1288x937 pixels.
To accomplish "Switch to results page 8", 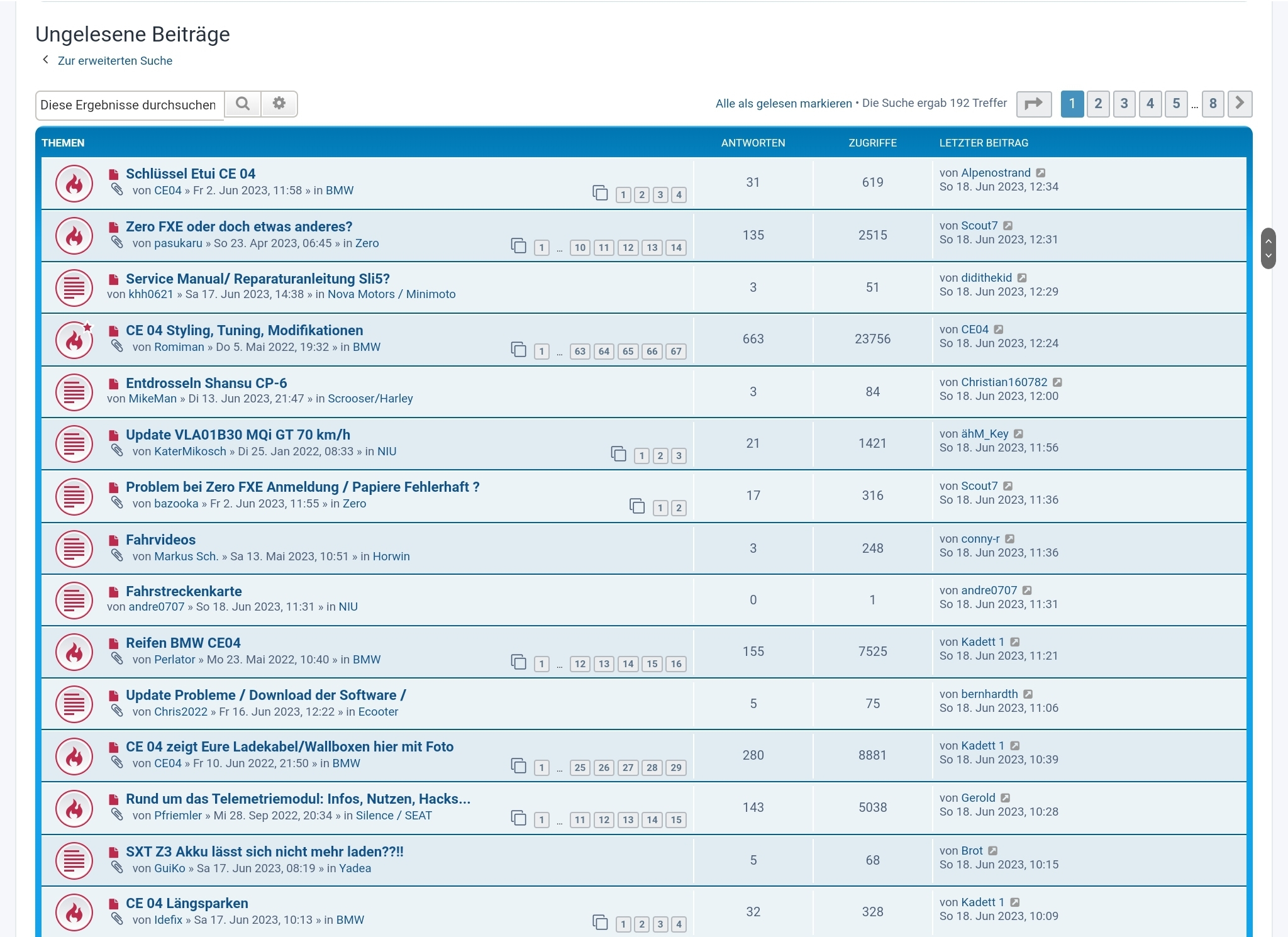I will click(1213, 103).
